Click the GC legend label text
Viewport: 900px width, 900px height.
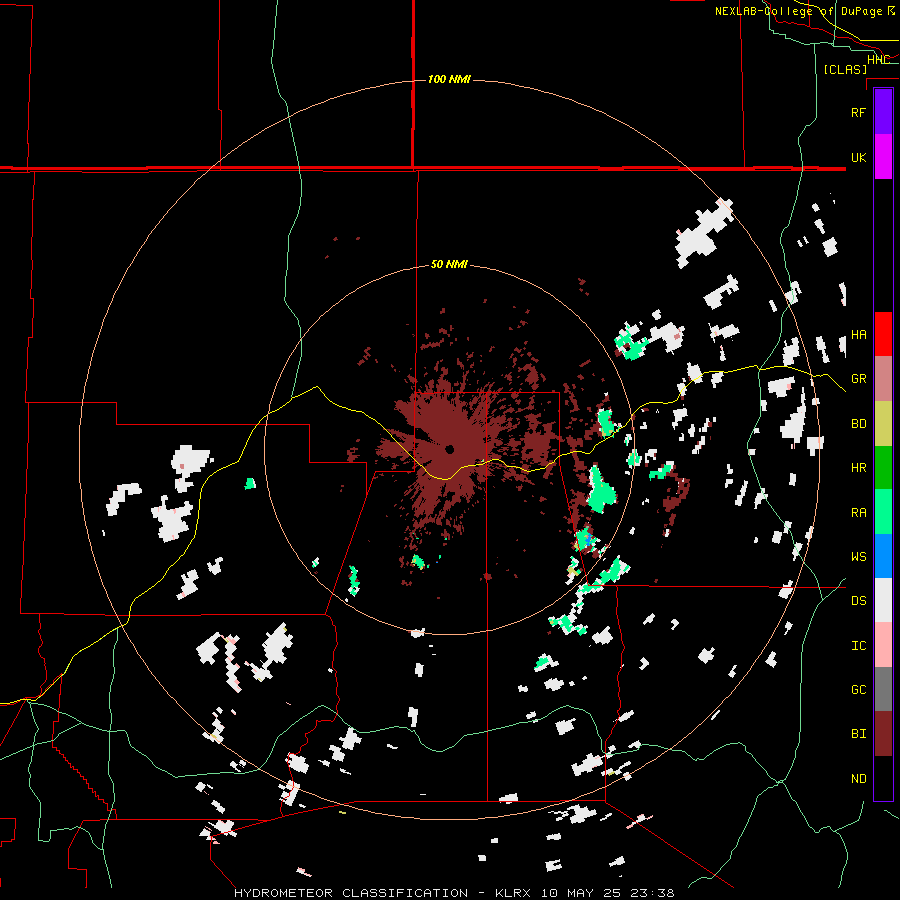pyautogui.click(x=858, y=690)
